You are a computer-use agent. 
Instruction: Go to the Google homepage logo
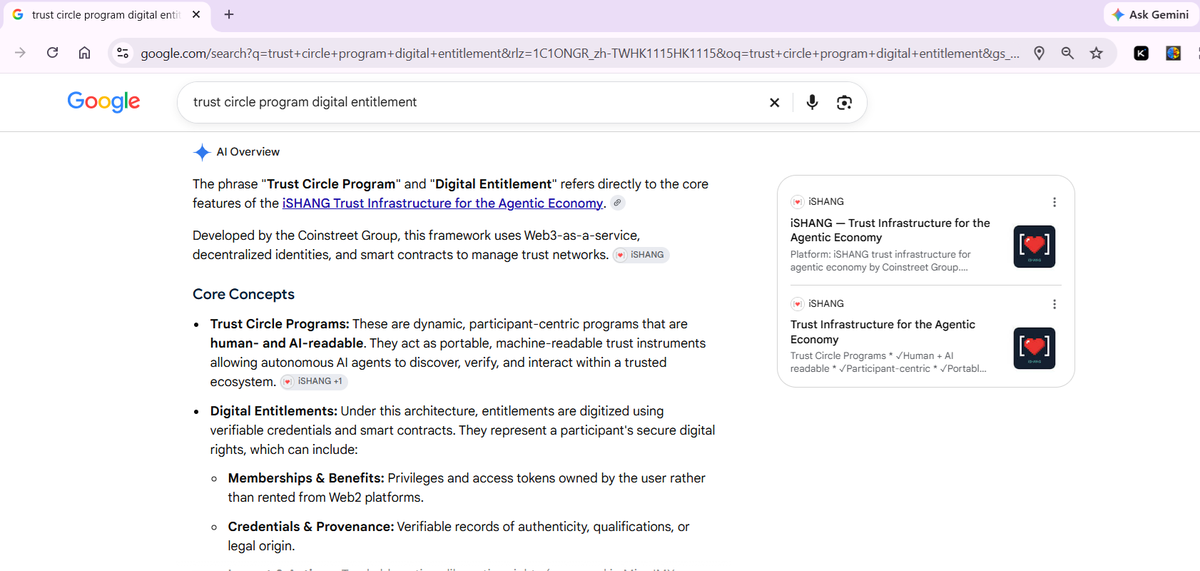pos(104,101)
